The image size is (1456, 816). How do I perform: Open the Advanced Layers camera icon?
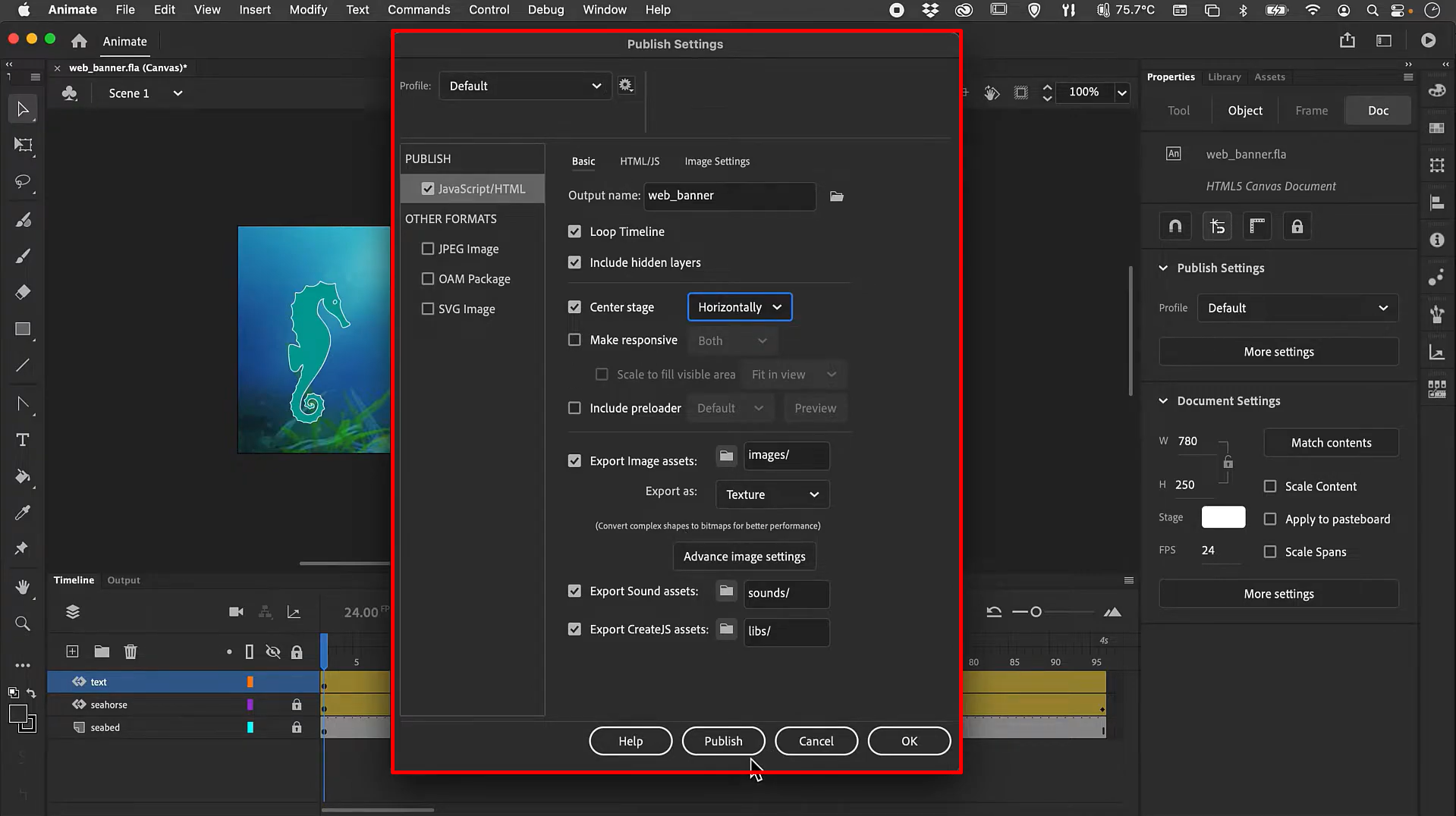pyautogui.click(x=236, y=612)
